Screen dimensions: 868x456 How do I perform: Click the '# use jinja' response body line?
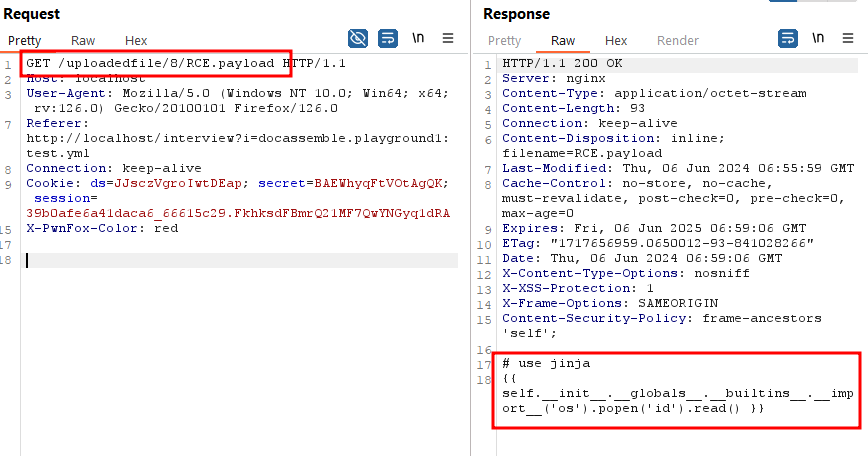pos(546,363)
